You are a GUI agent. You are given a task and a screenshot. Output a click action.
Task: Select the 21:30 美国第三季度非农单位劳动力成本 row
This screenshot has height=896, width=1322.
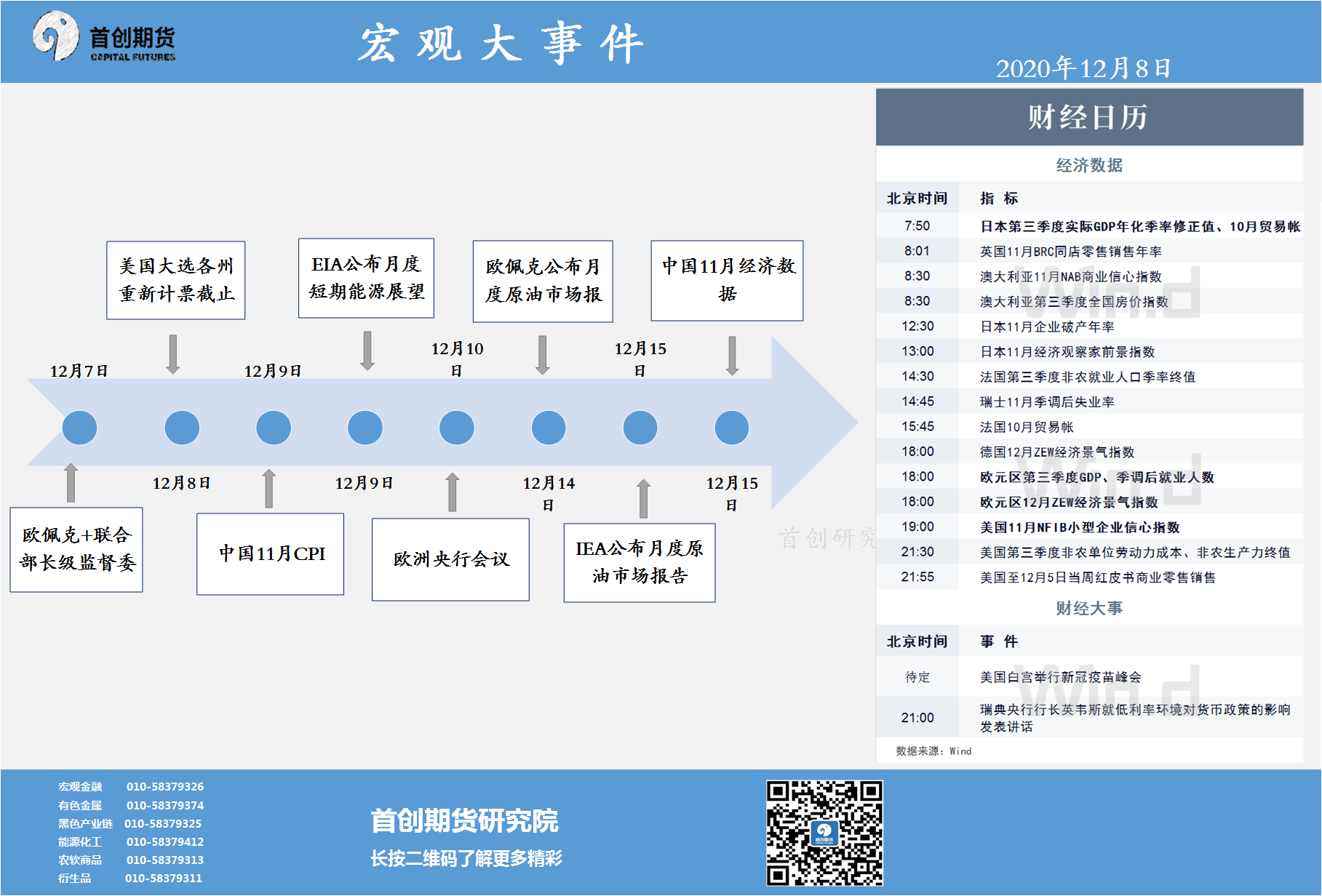(x=1089, y=552)
